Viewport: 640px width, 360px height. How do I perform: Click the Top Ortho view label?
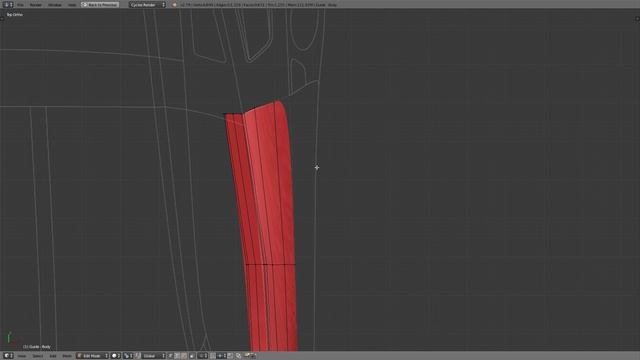click(x=15, y=15)
